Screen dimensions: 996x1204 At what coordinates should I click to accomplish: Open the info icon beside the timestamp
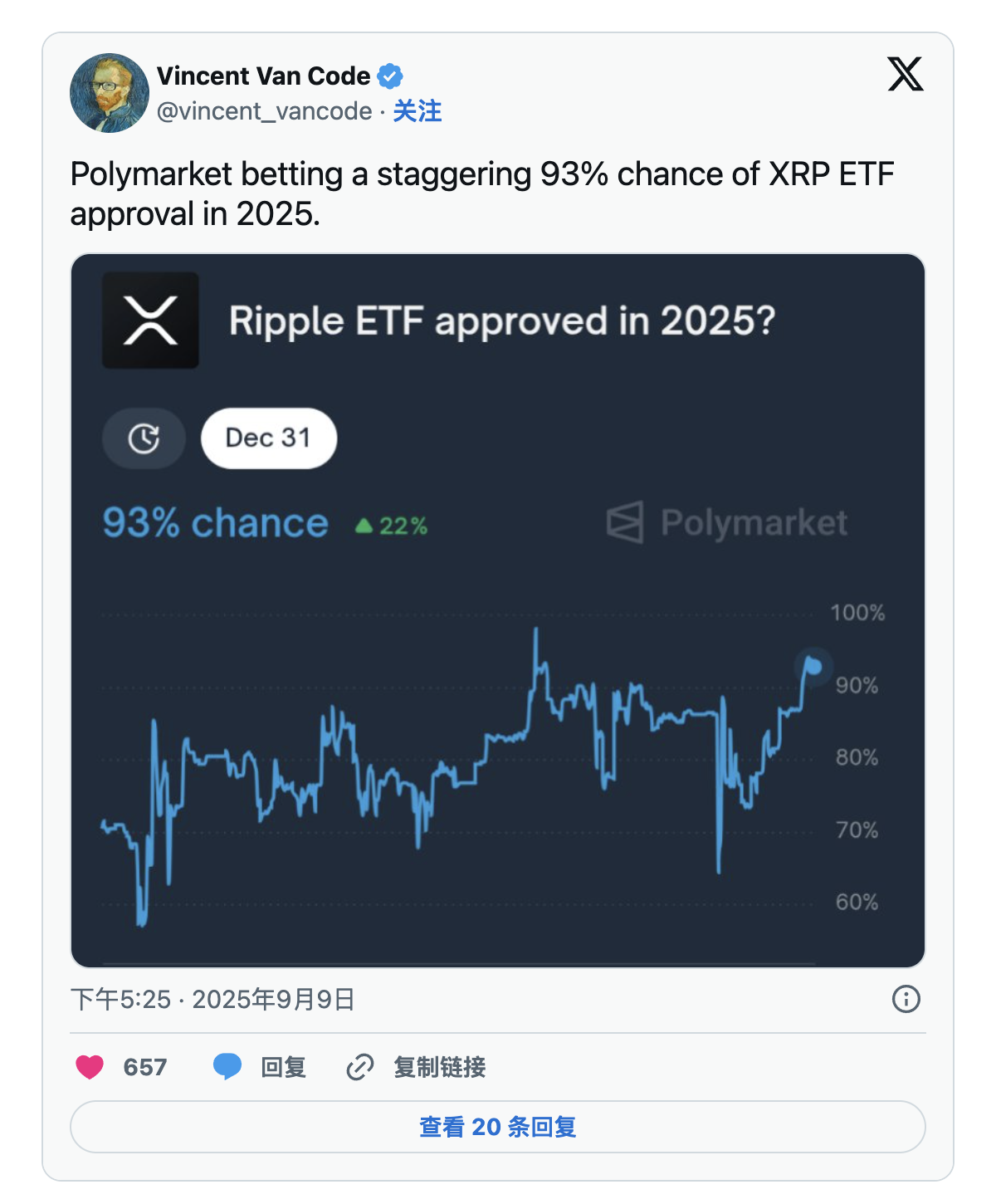click(x=906, y=999)
